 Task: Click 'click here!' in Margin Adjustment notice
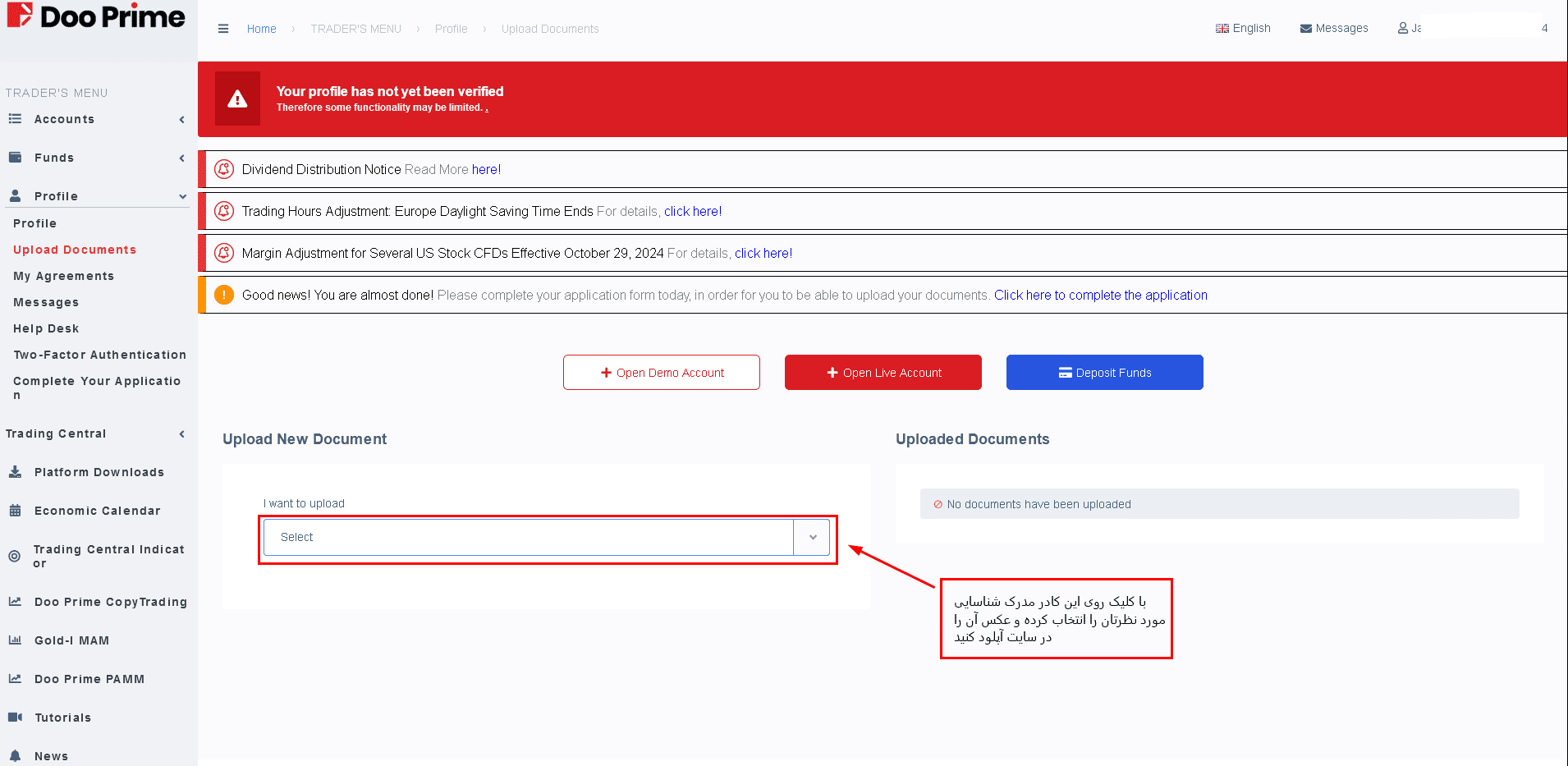[x=763, y=253]
